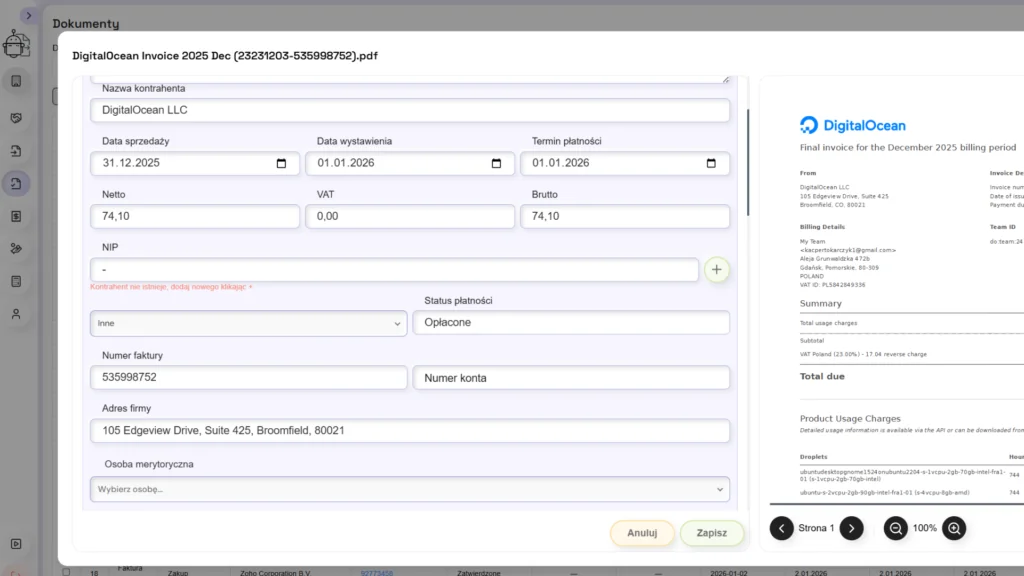Click 'Final invoice for the December 2025' text
The image size is (1024, 576).
908,148
